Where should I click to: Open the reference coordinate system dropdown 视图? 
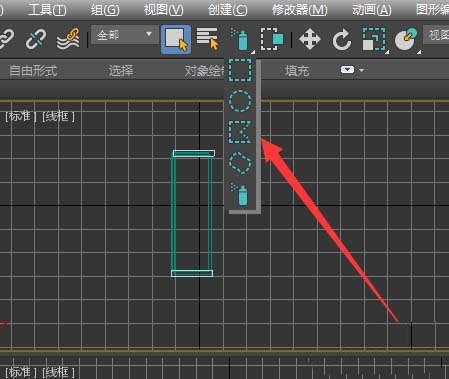[x=436, y=35]
